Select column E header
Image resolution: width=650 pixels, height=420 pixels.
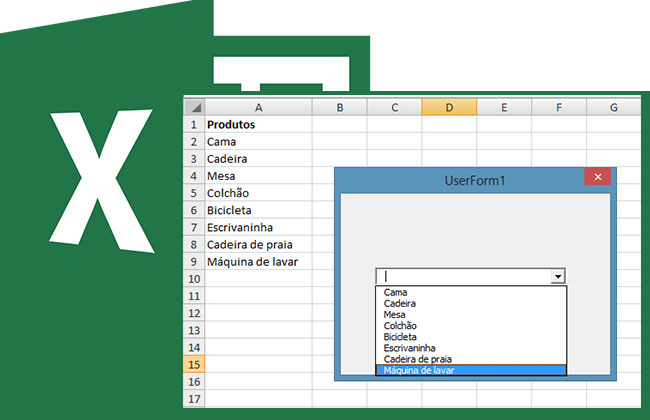[504, 107]
